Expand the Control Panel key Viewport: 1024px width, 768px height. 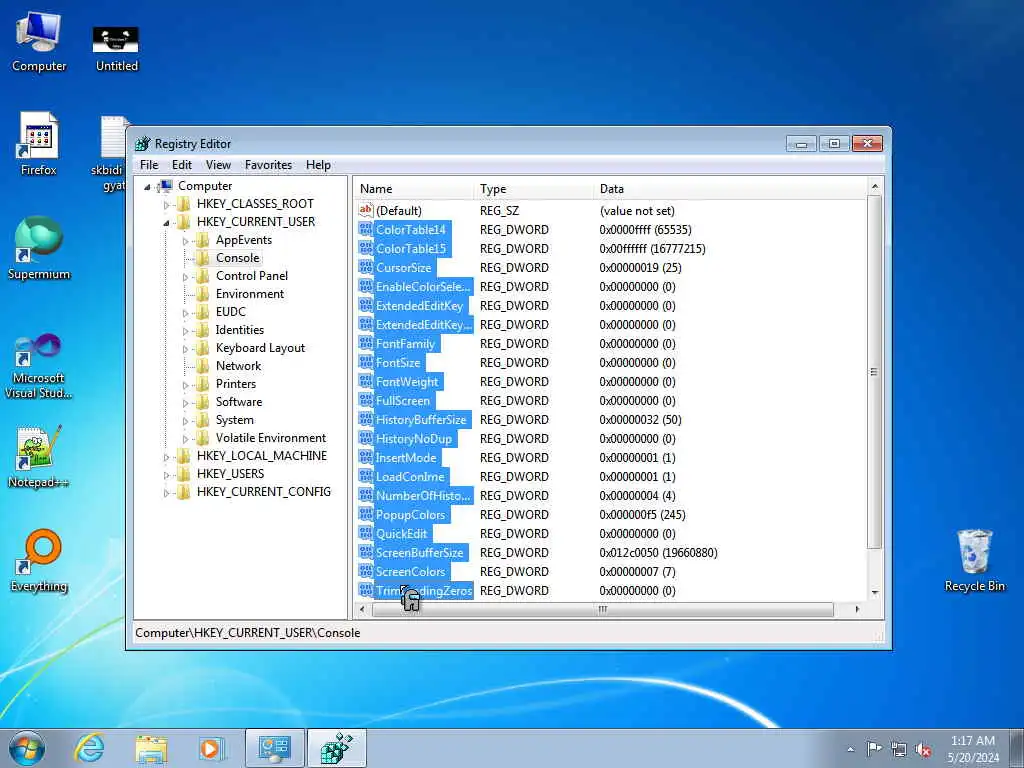tap(185, 277)
